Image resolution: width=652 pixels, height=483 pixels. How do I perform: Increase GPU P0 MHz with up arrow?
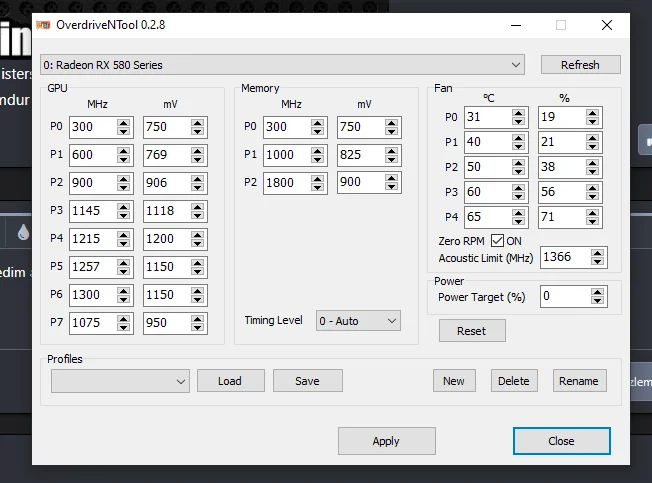pos(123,123)
